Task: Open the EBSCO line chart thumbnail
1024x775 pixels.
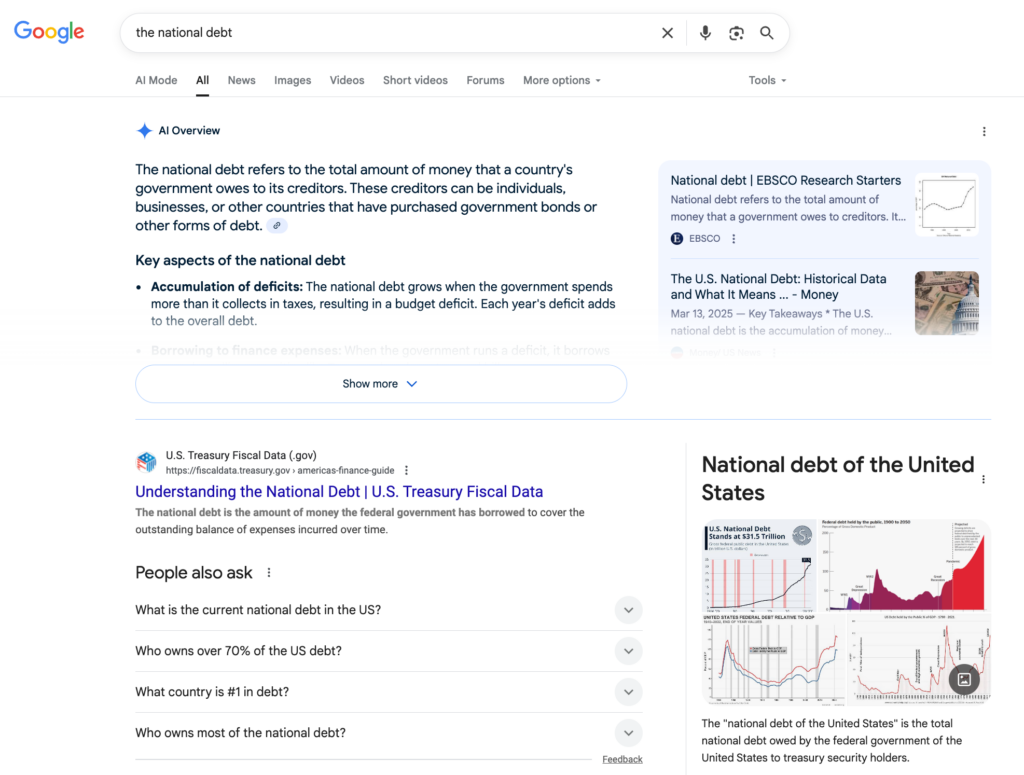Action: click(947, 204)
